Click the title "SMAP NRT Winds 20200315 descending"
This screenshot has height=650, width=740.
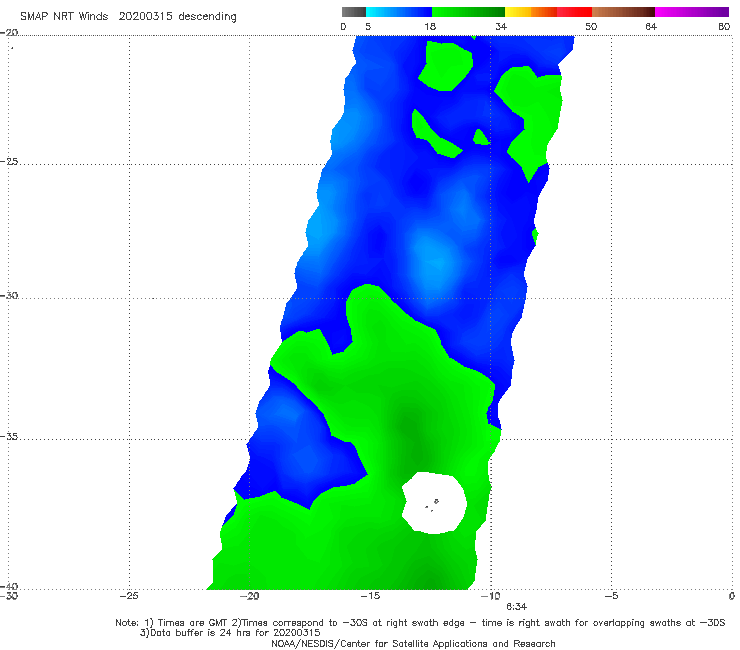click(x=128, y=16)
